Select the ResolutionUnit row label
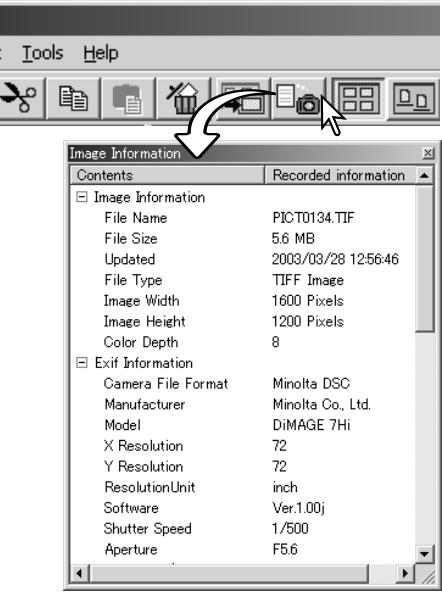The image size is (442, 593). (150, 487)
